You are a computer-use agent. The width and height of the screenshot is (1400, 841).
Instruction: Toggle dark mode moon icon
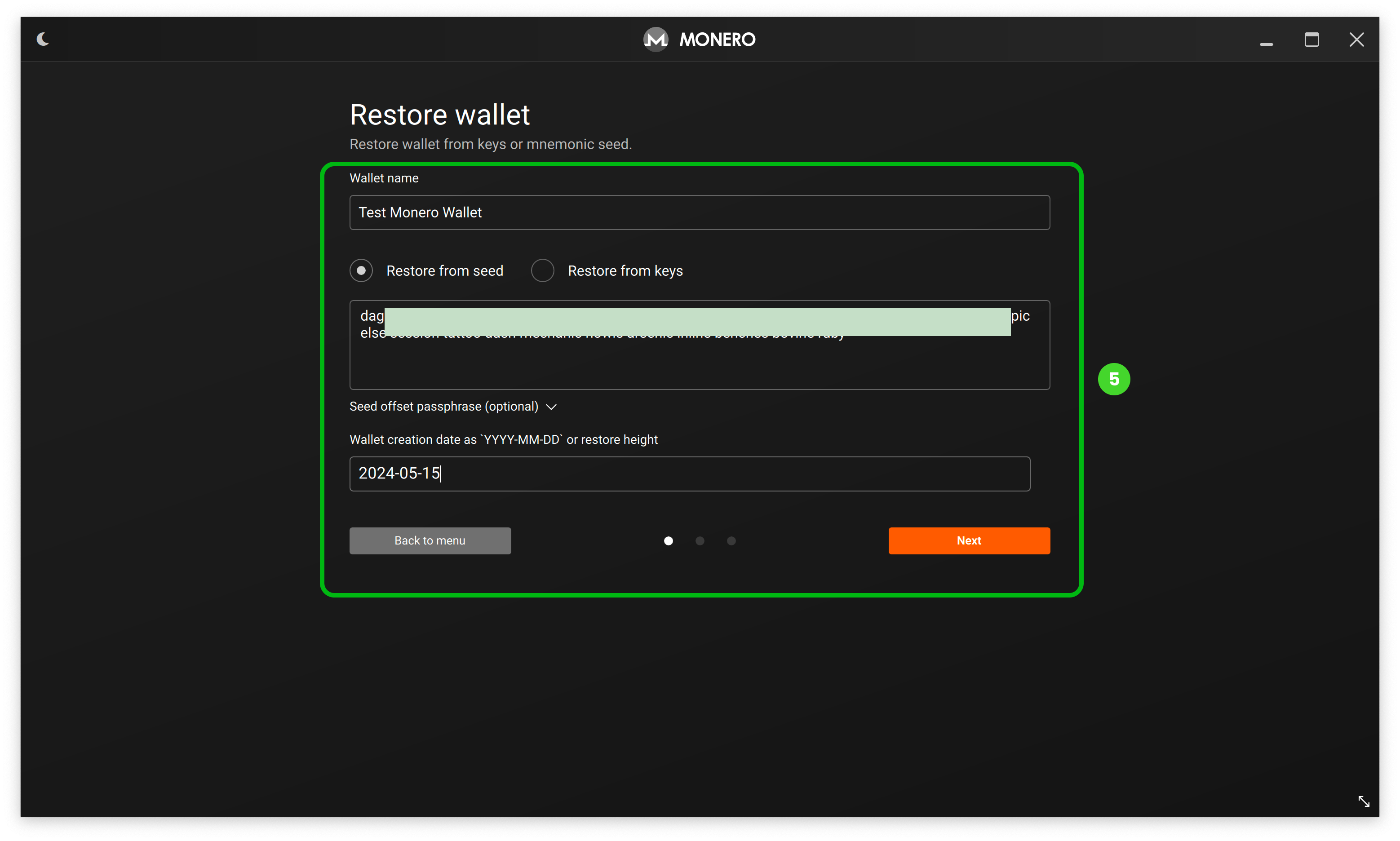[x=43, y=39]
